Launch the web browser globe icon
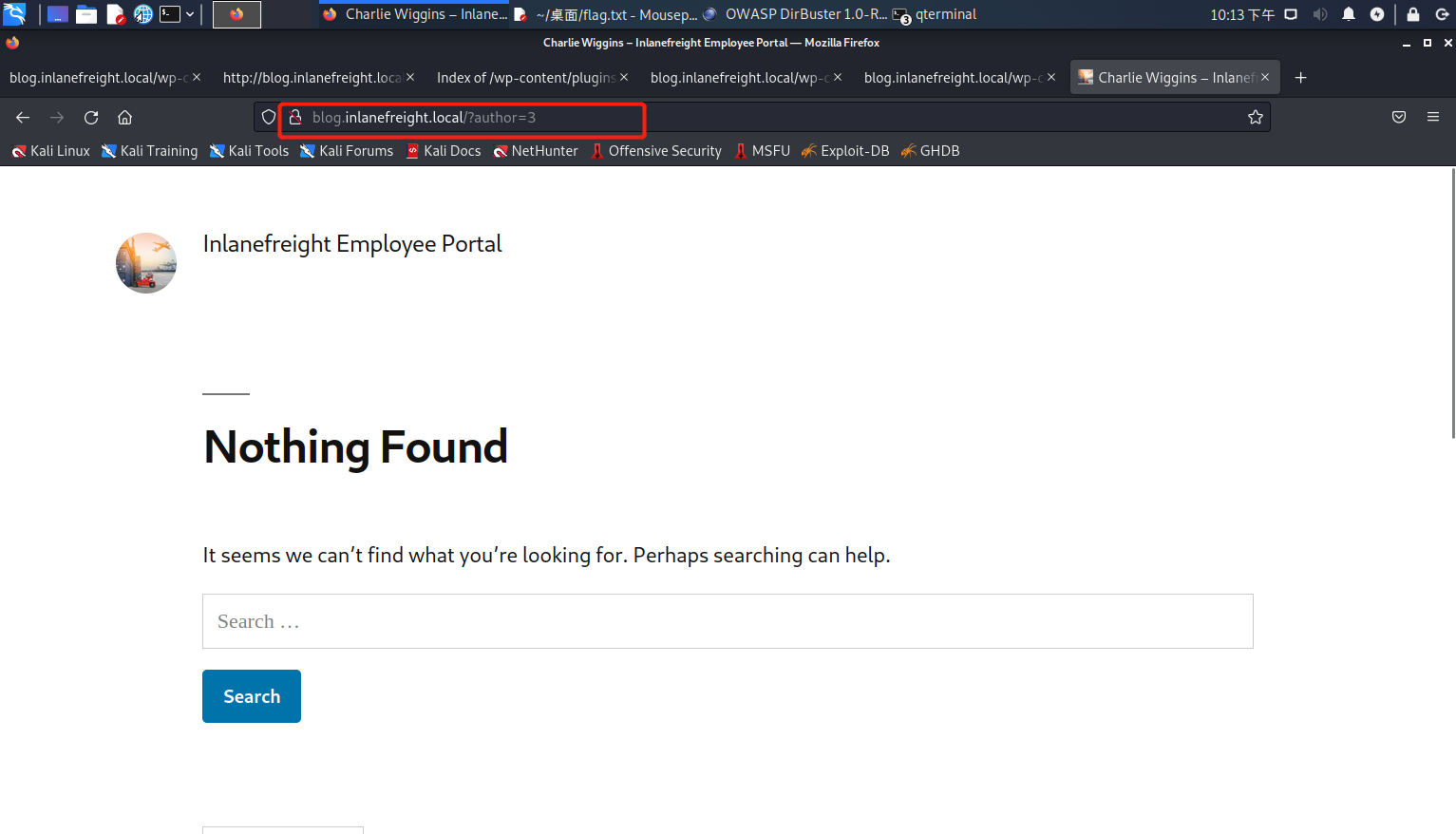Image resolution: width=1456 pixels, height=834 pixels. [x=142, y=14]
